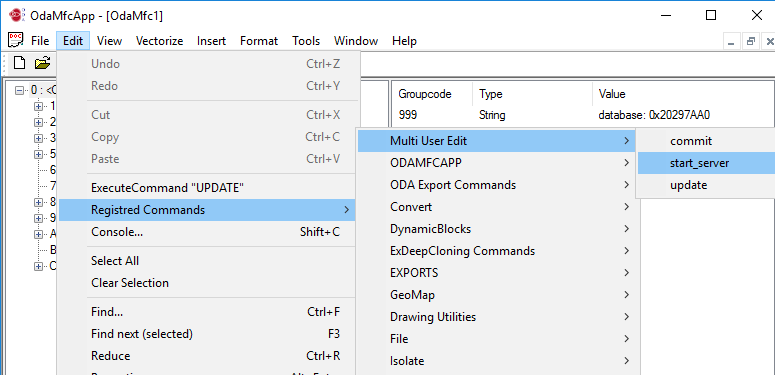Collapse the root tree node 0
775x375 pixels.
coord(20,90)
